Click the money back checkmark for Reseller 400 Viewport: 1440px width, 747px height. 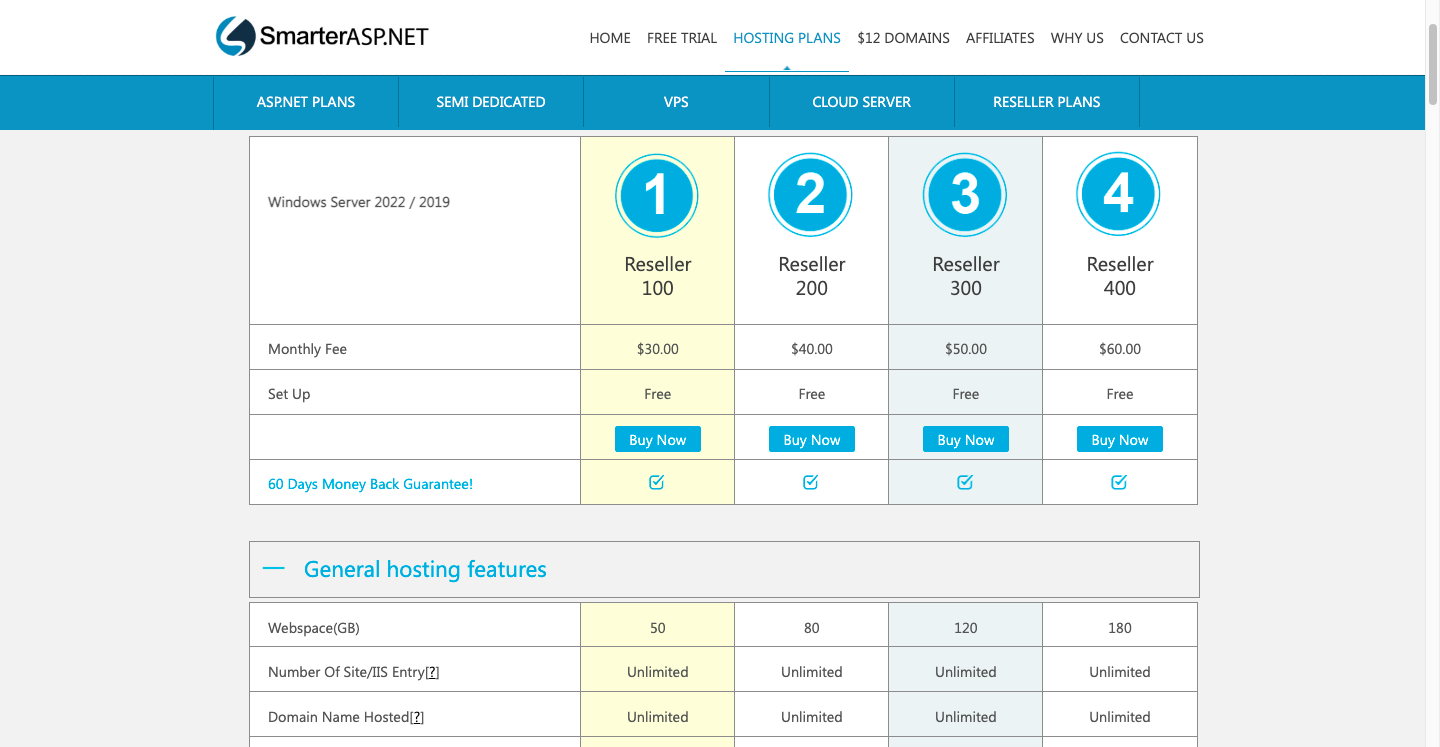tap(1119, 482)
